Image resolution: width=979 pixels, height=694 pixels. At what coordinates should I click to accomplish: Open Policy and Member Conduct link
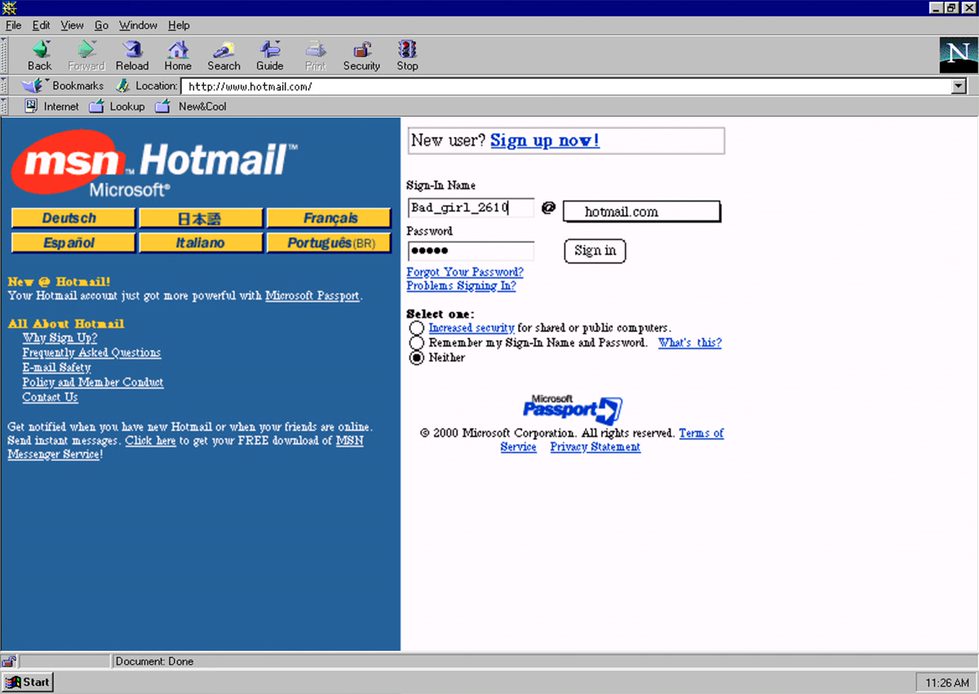[93, 382]
